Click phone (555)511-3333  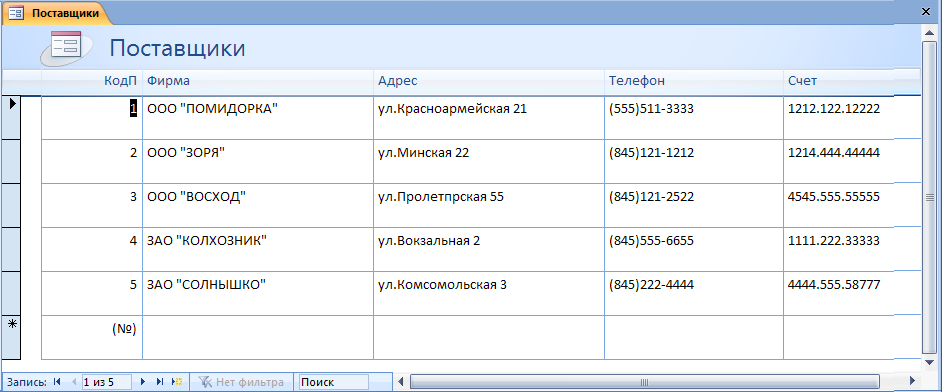click(694, 118)
